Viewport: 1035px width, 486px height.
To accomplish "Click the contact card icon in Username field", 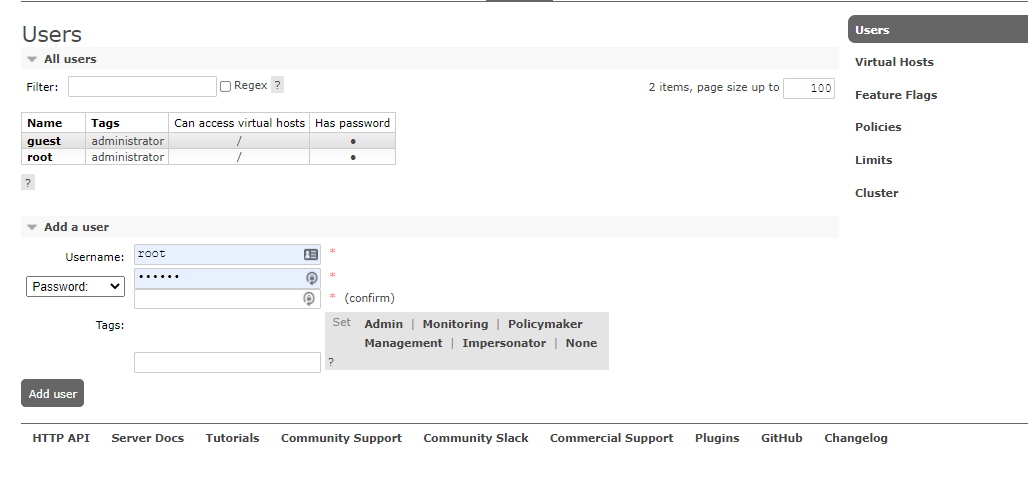I will [x=310, y=254].
